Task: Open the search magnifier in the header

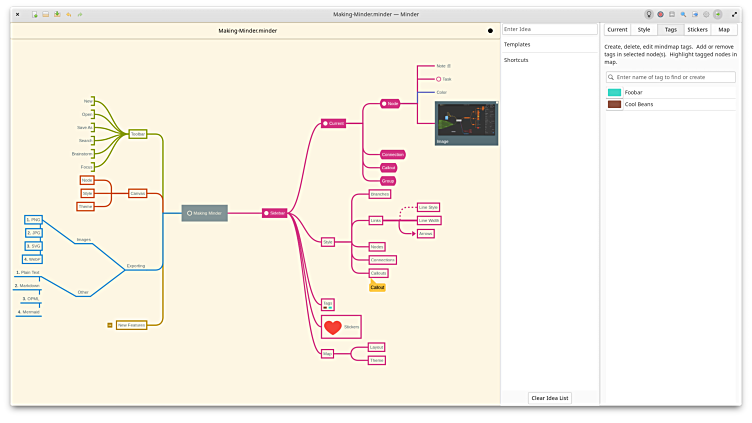Action: coord(684,15)
